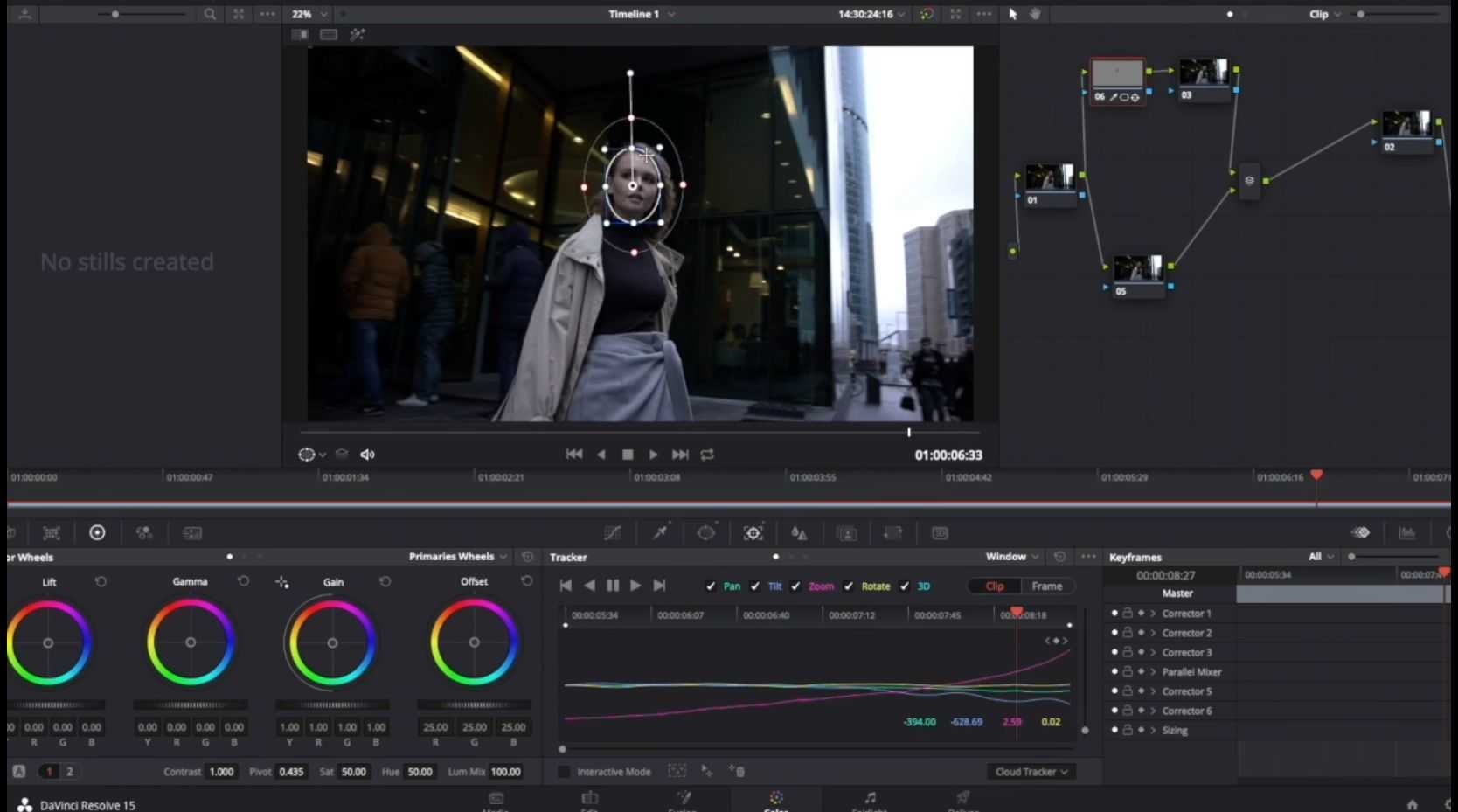Viewport: 1458px width, 812px height.
Task: Search the gallery with magnifier icon
Action: coord(210,14)
